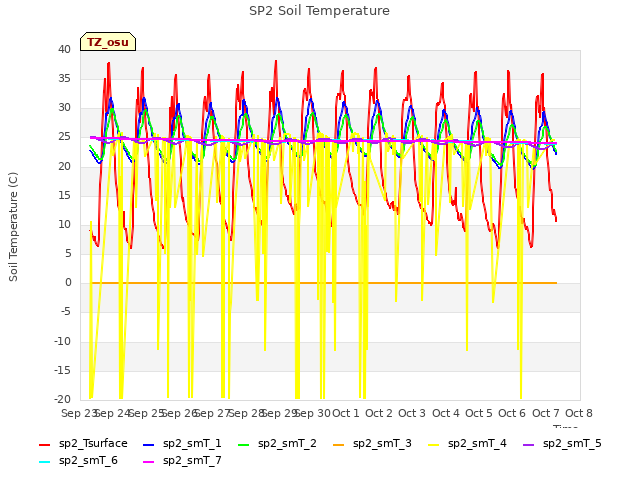Click the 15 y-axis tick label
Viewport: 640px width, 480px height.
[x=64, y=196]
